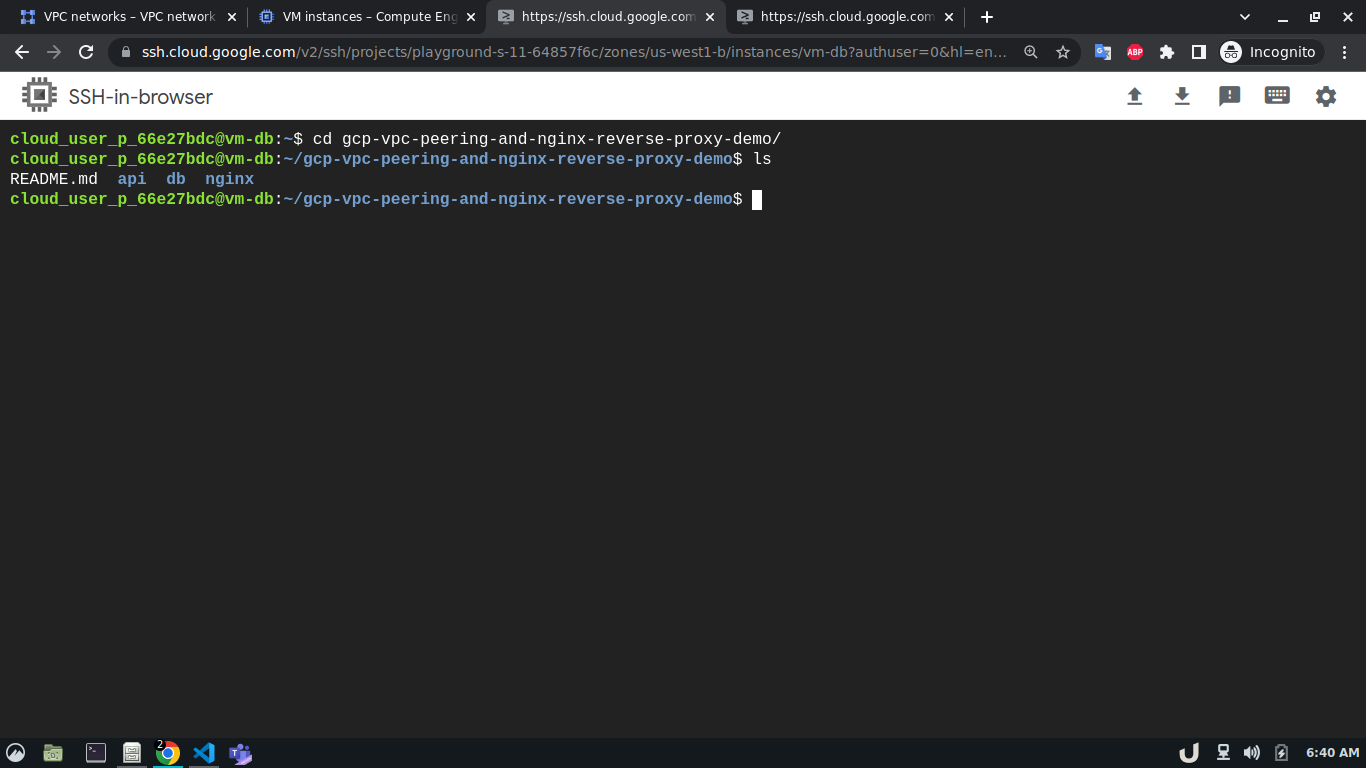This screenshot has width=1366, height=768.
Task: Open Microsoft Teams from taskbar
Action: click(x=240, y=753)
